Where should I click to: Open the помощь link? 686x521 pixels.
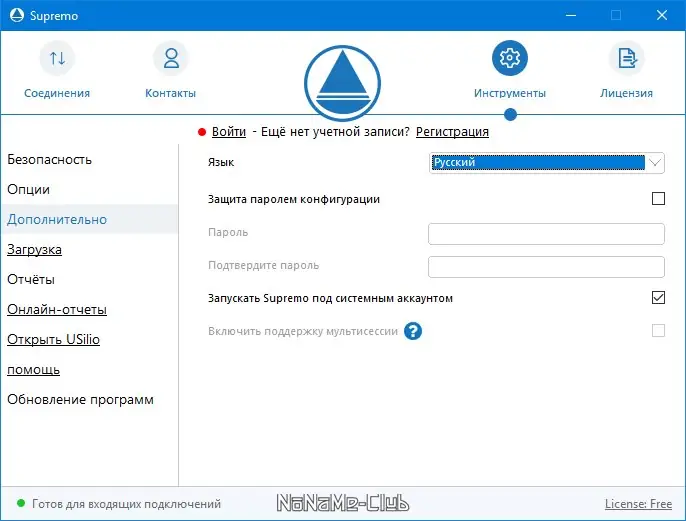point(34,370)
